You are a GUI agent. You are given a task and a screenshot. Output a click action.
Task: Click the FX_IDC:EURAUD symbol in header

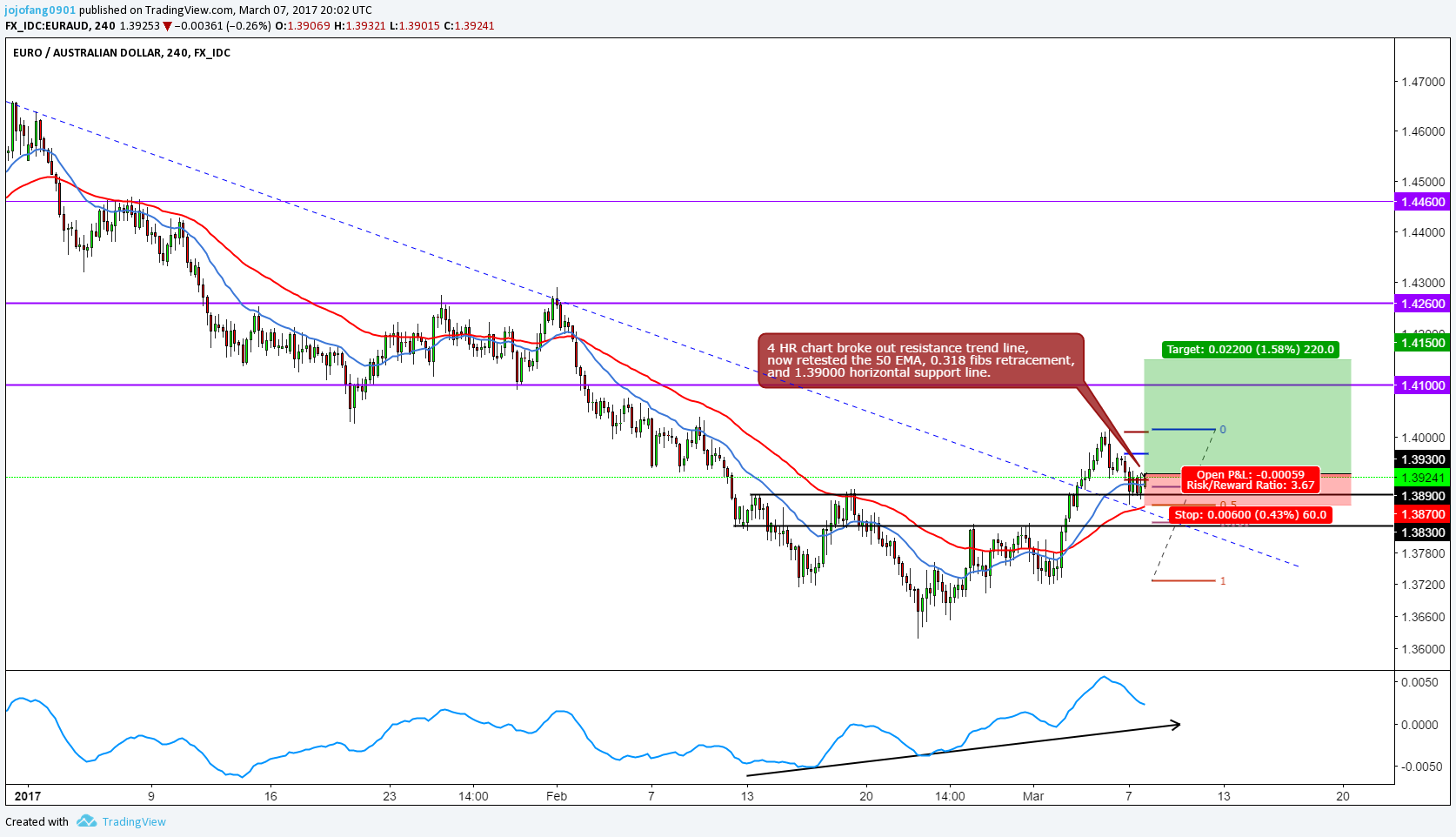click(48, 26)
